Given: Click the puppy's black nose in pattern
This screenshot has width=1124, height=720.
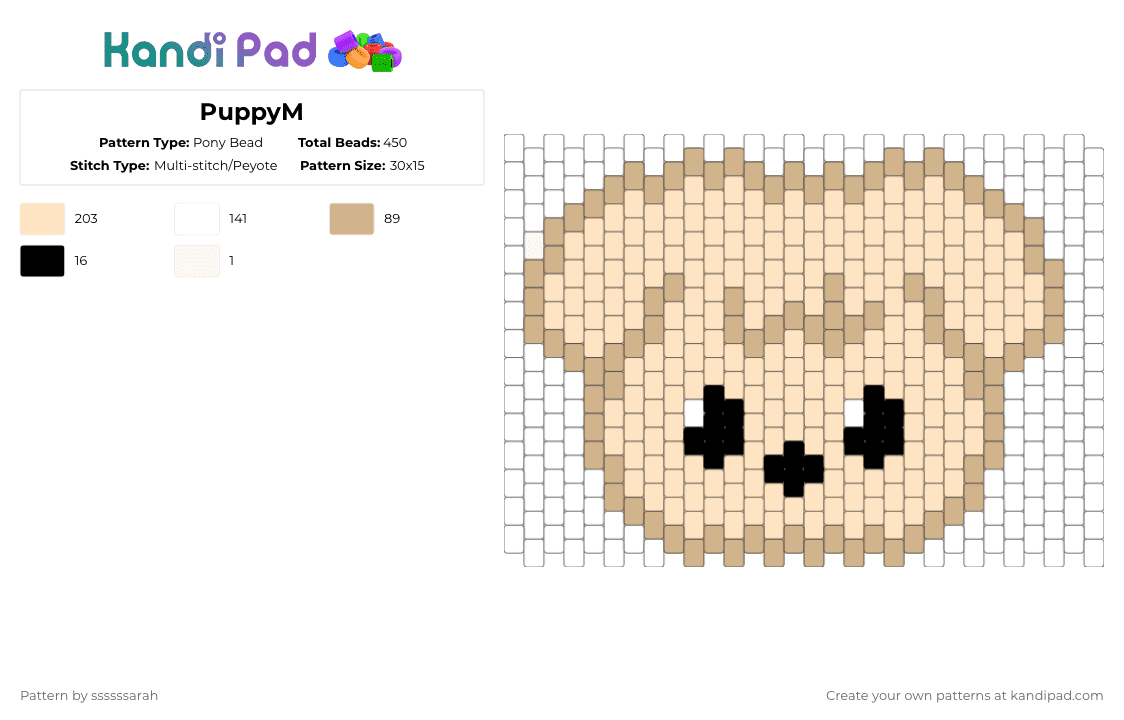Looking at the screenshot, I should [x=794, y=469].
